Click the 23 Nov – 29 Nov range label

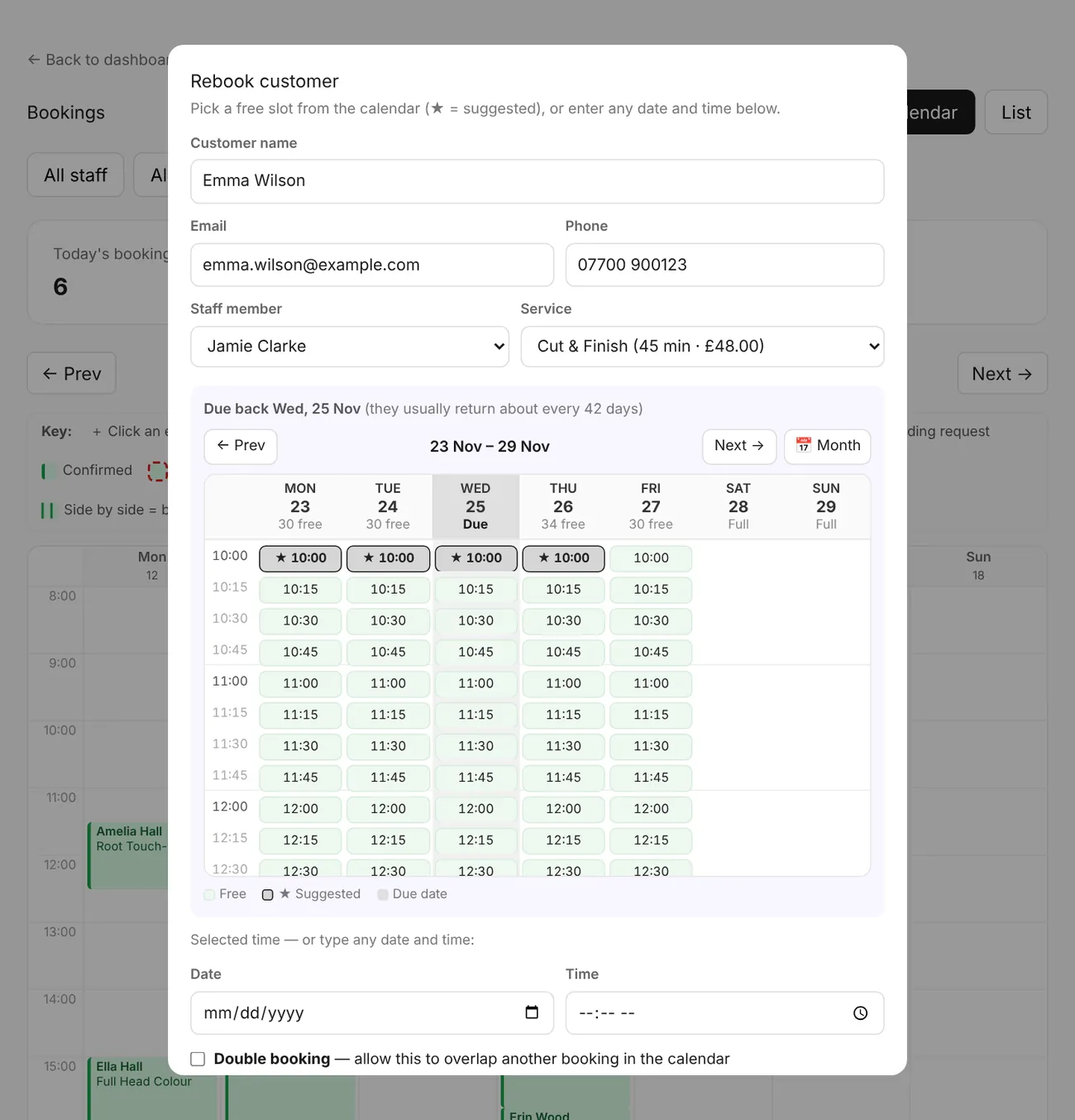pos(490,447)
